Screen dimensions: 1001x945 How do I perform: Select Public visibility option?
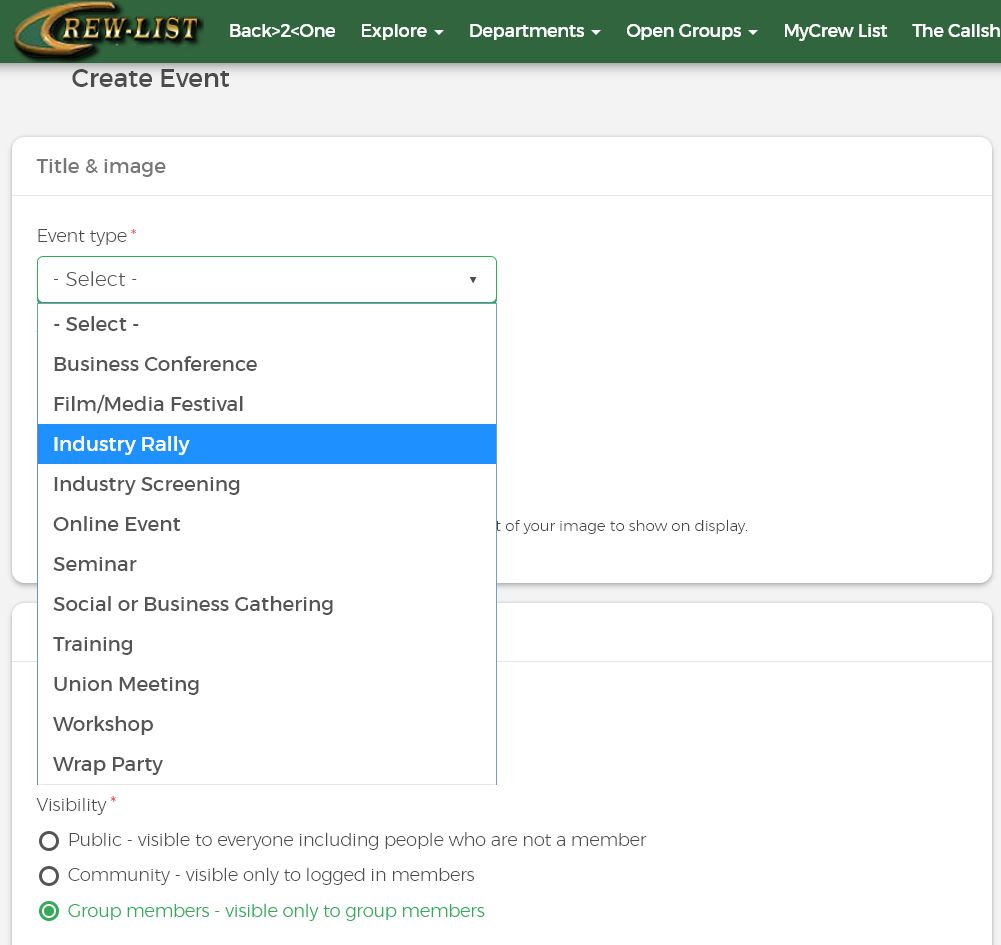(x=49, y=841)
